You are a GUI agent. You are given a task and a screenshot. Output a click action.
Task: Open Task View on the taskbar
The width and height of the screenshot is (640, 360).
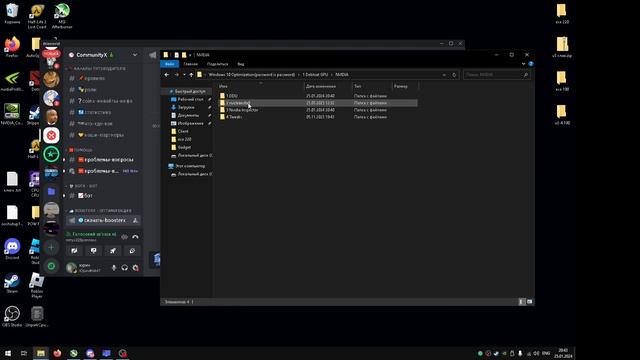coord(24,353)
